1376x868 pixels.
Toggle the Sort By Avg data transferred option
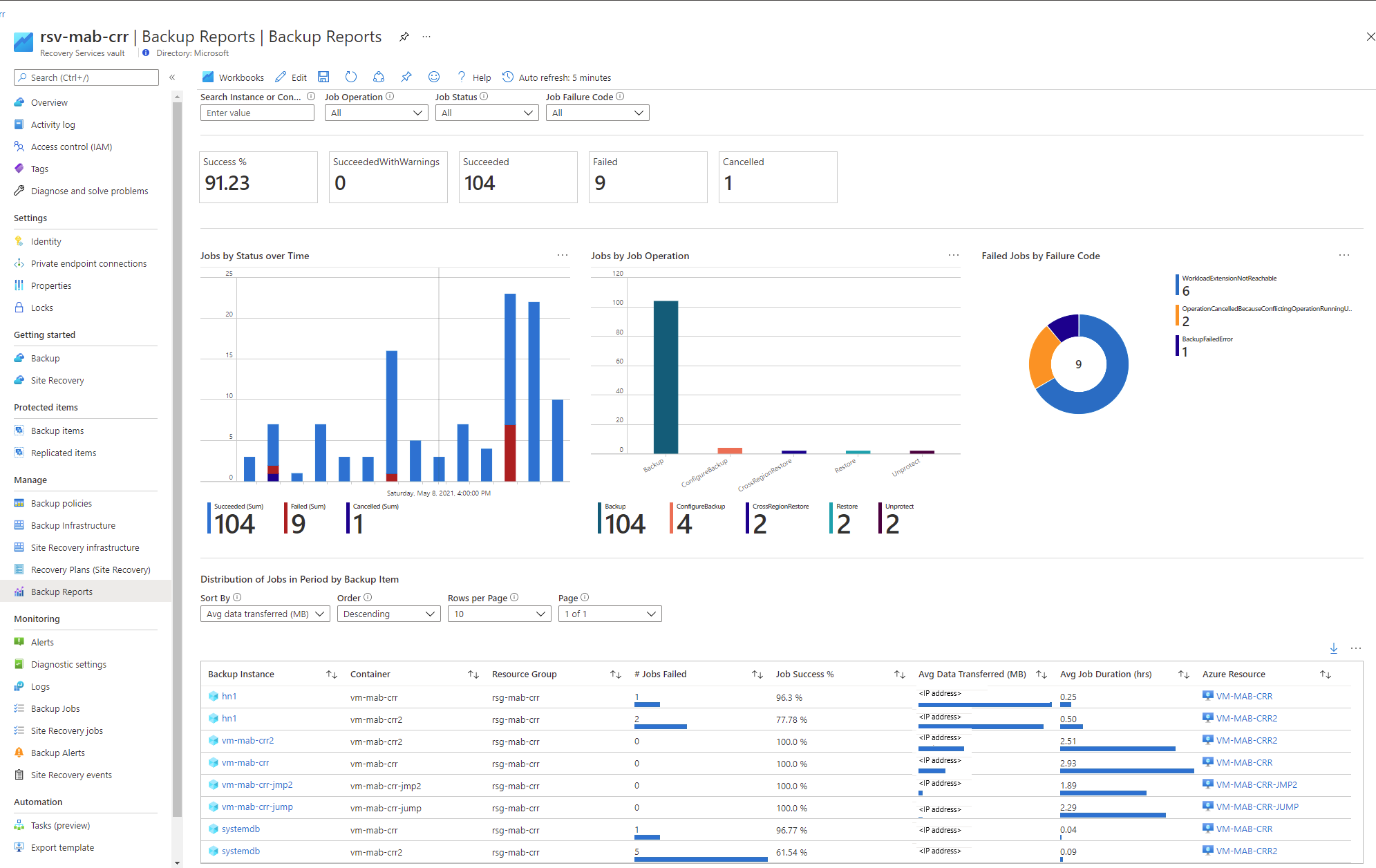tap(264, 613)
